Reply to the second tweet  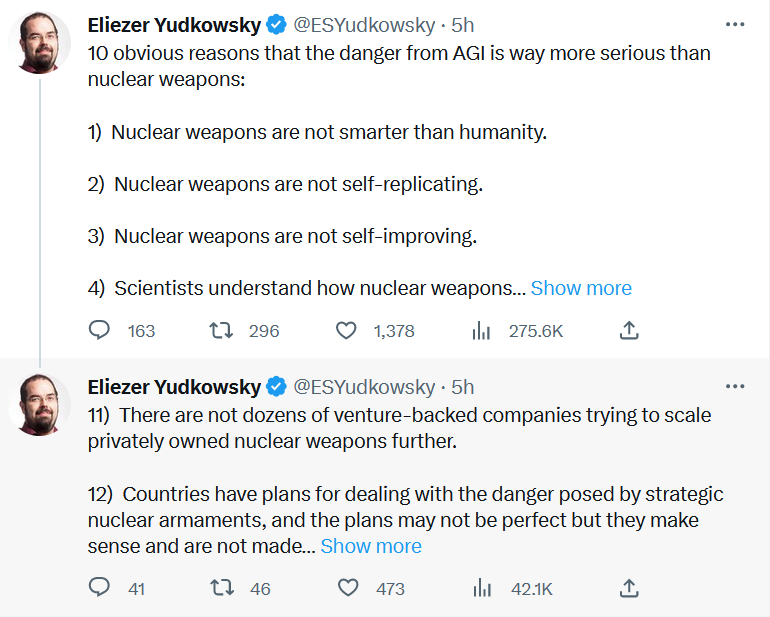coord(100,588)
